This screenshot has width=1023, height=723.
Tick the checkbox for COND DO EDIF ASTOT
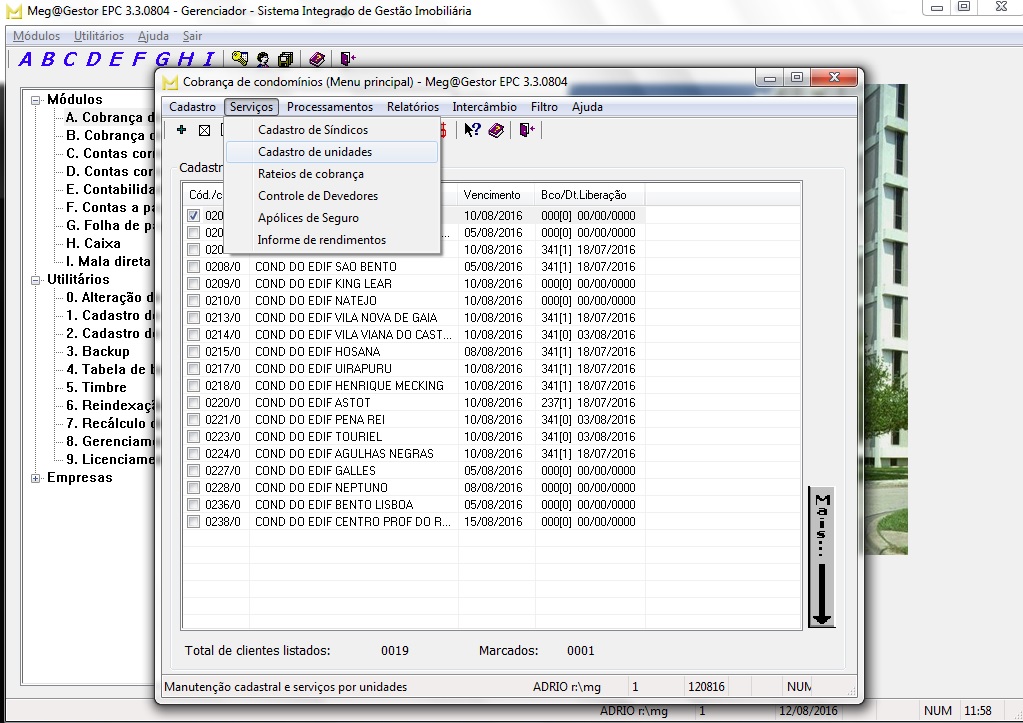(x=194, y=403)
